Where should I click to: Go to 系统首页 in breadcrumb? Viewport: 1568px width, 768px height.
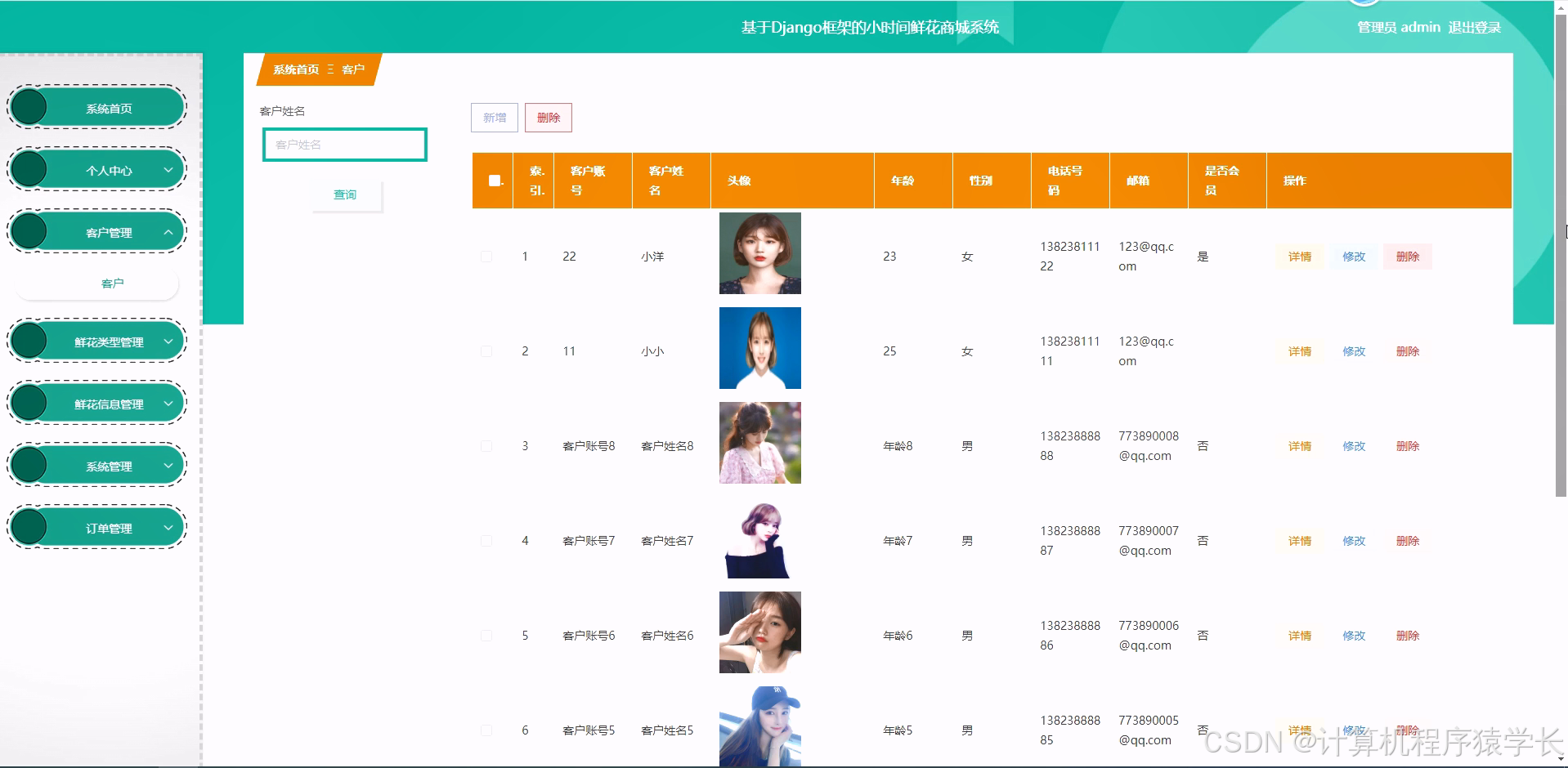[x=296, y=69]
